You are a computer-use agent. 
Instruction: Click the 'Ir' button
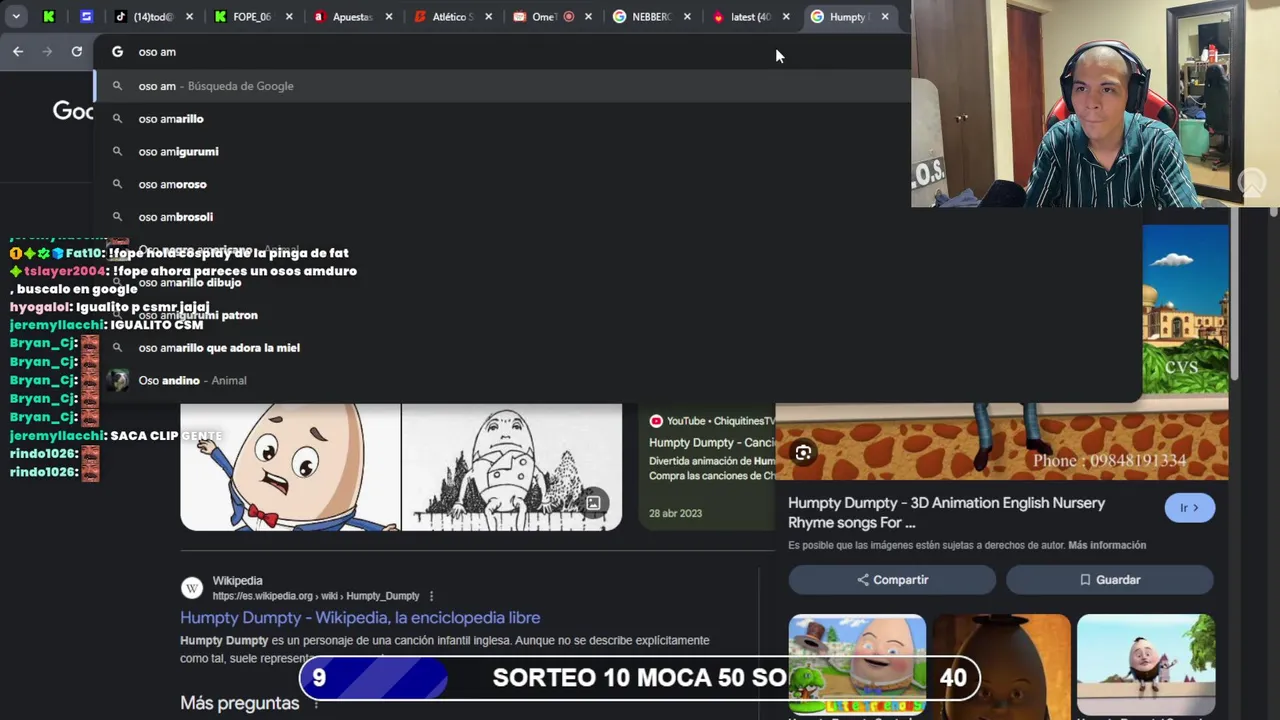pos(1189,508)
